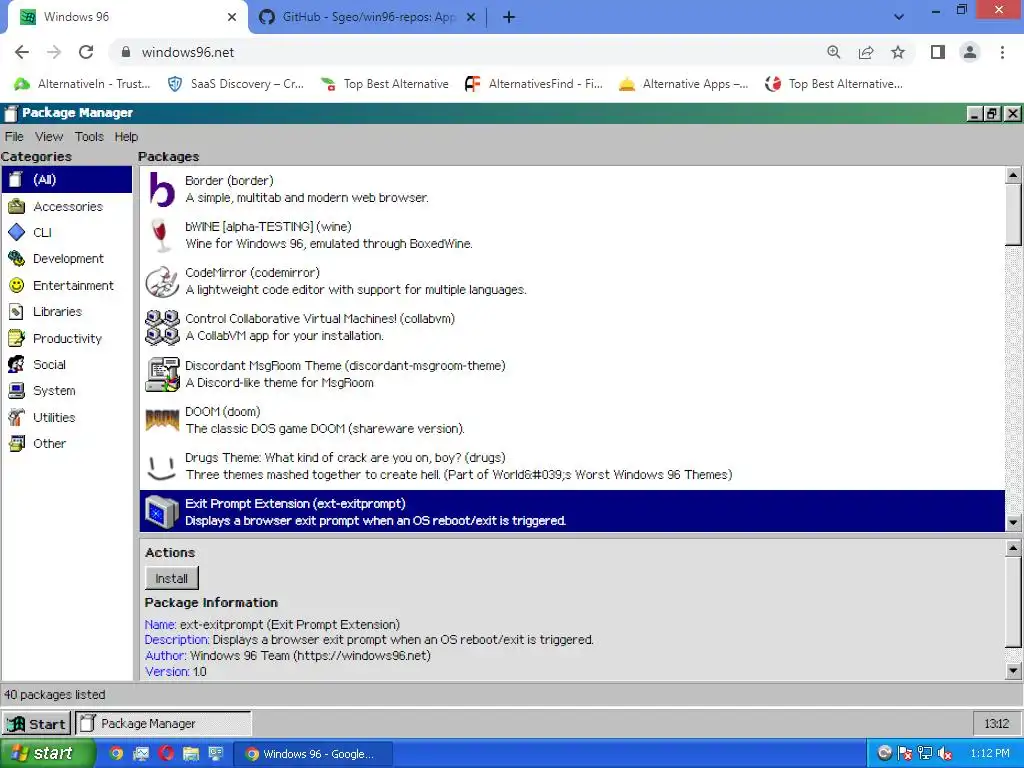Open Alternative Apps bookmark
Image resolution: width=1024 pixels, height=768 pixels.
pos(683,84)
